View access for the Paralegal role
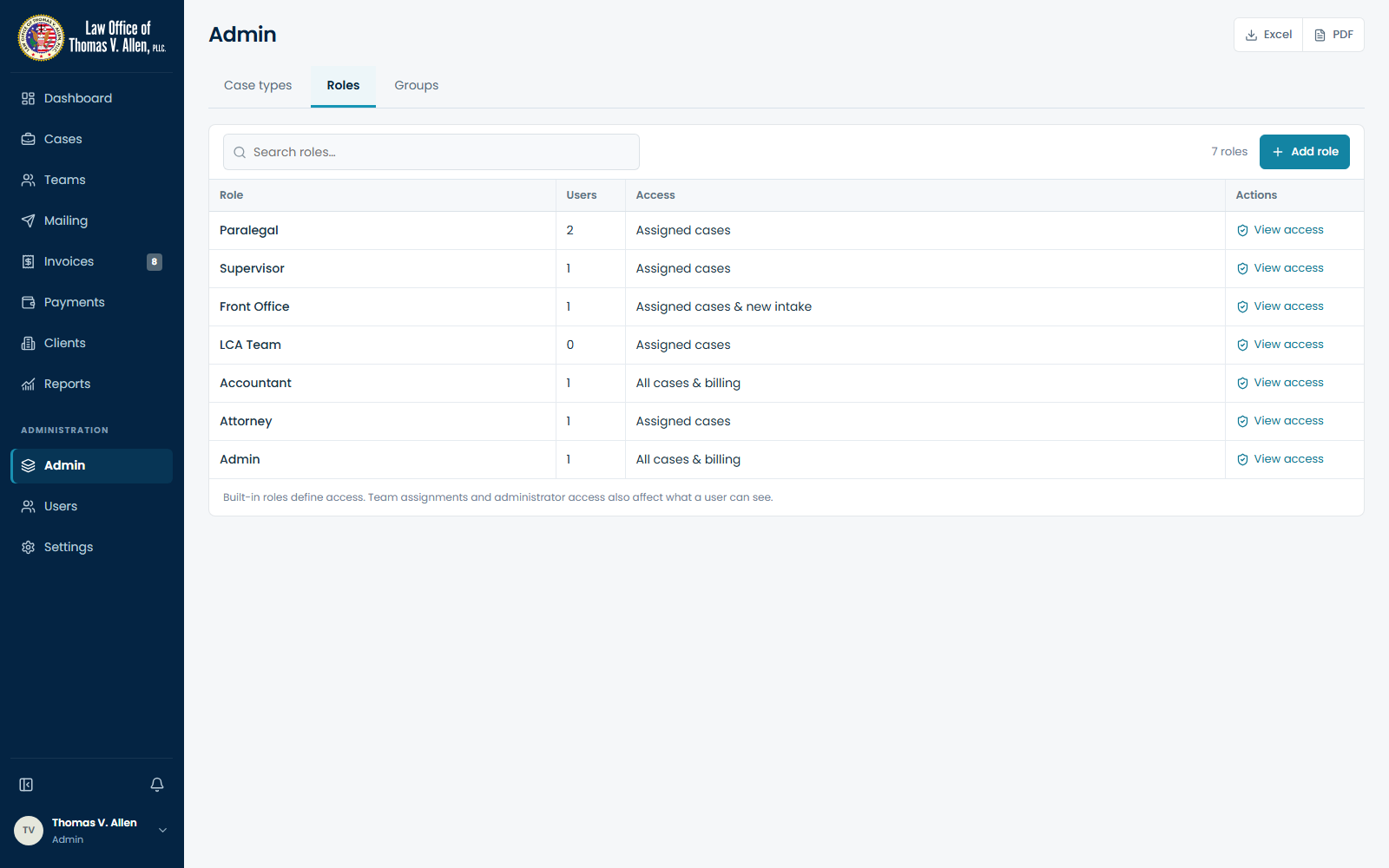 pyautogui.click(x=1280, y=230)
